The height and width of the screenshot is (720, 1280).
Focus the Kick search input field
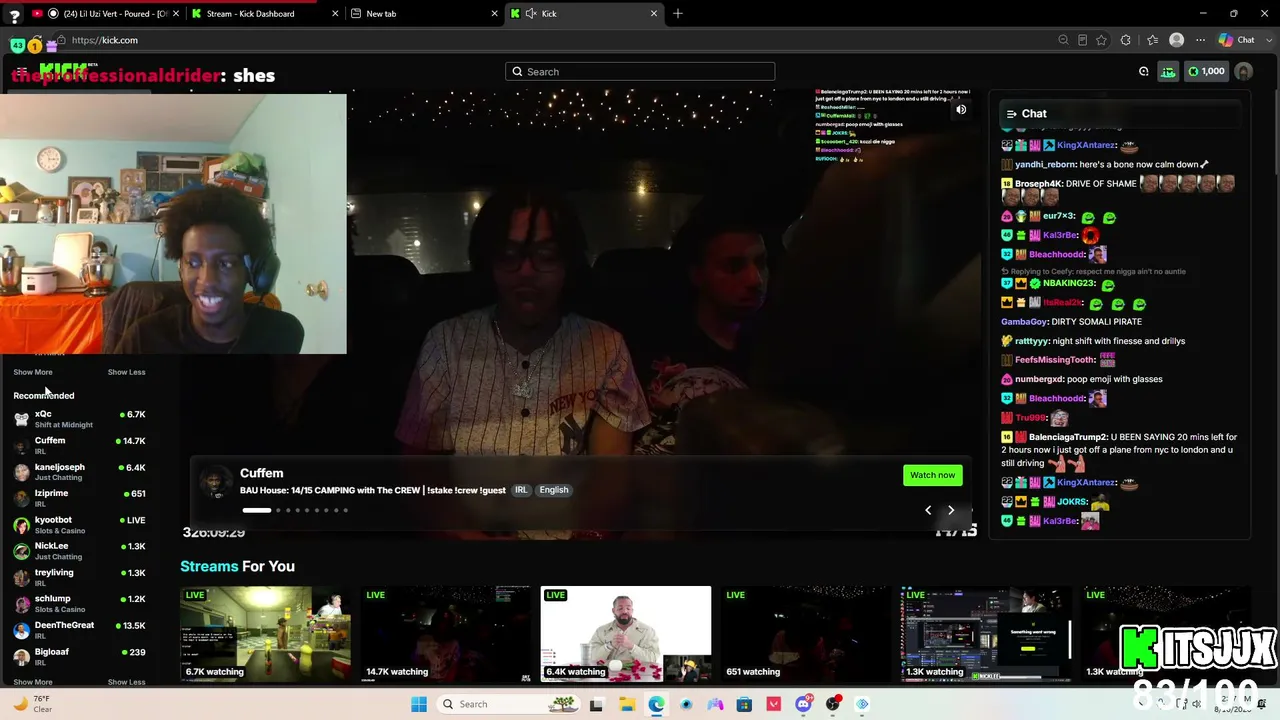(x=640, y=72)
